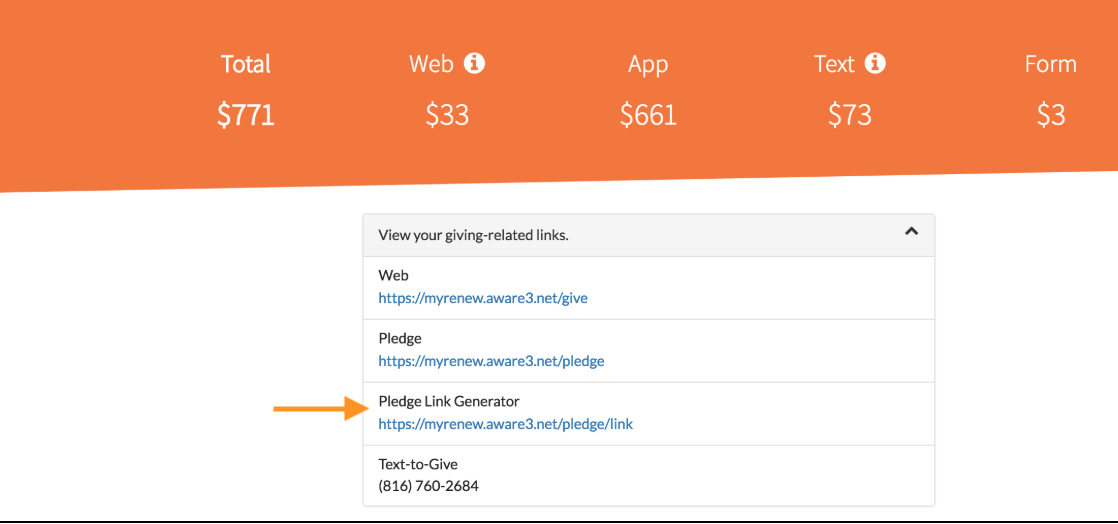
Task: Click the Total giving label
Action: (246, 64)
